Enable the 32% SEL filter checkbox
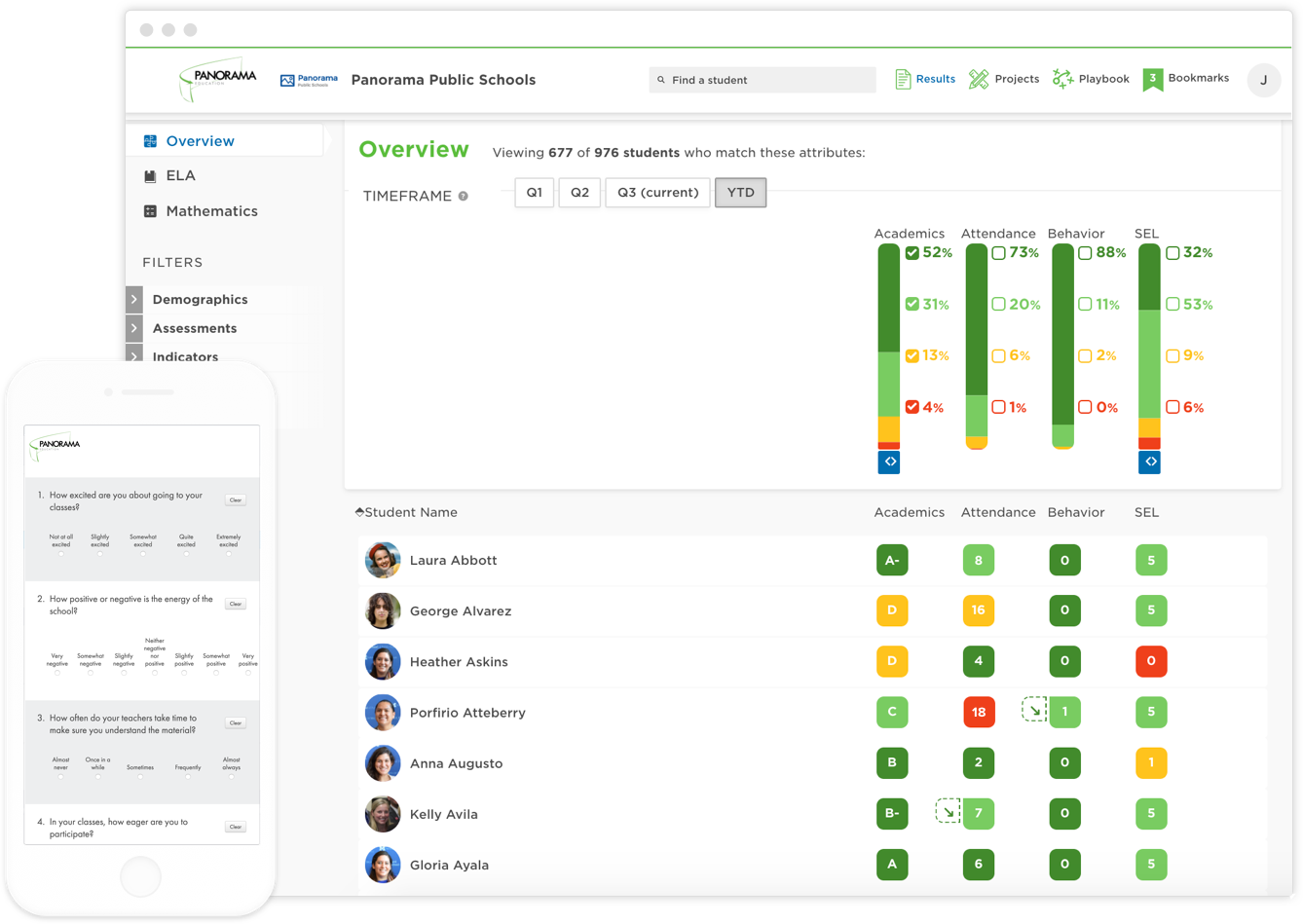Screen dimensions: 1303x924 1172,252
